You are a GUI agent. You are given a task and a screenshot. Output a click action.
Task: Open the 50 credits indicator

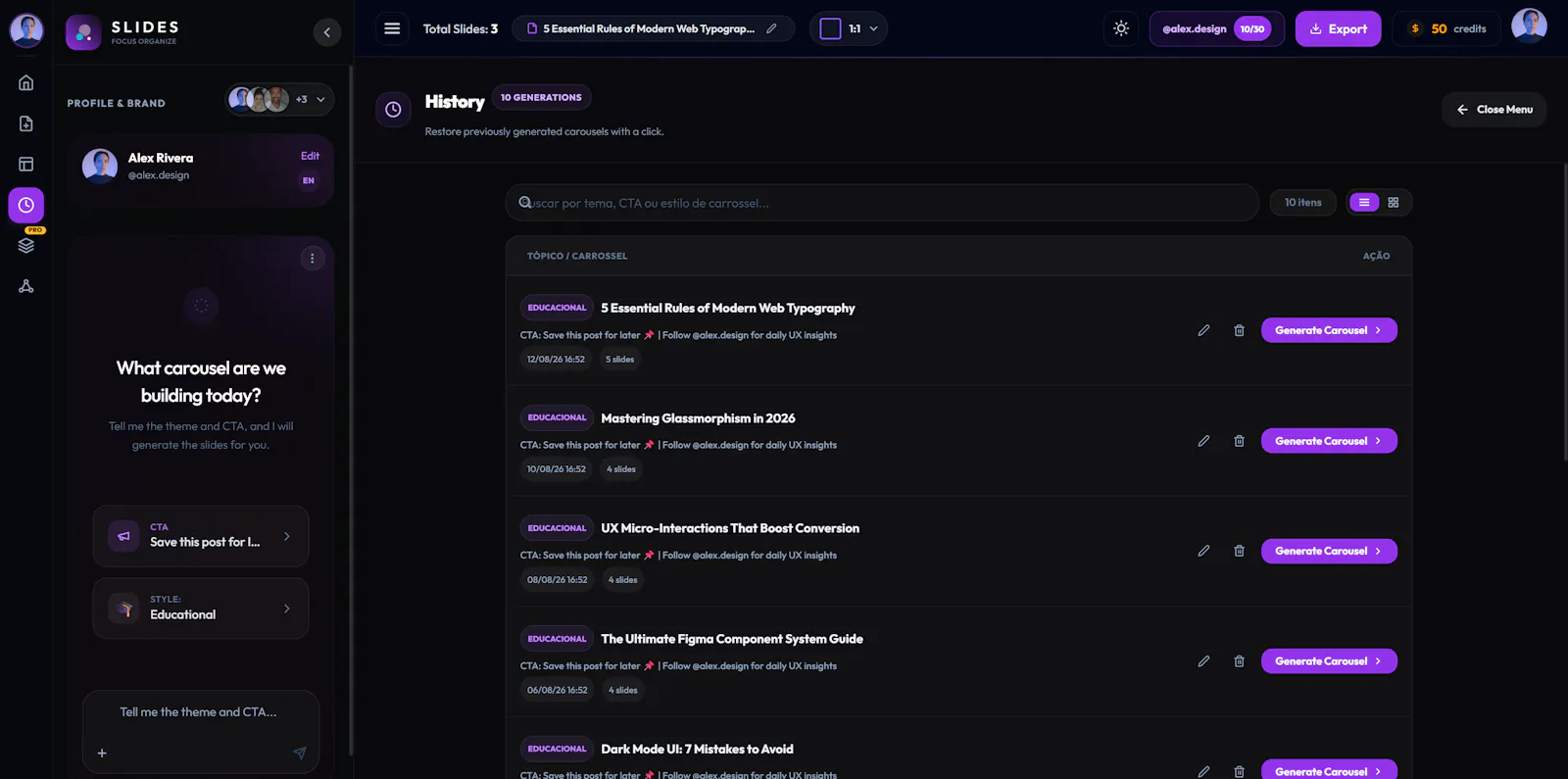(1446, 28)
